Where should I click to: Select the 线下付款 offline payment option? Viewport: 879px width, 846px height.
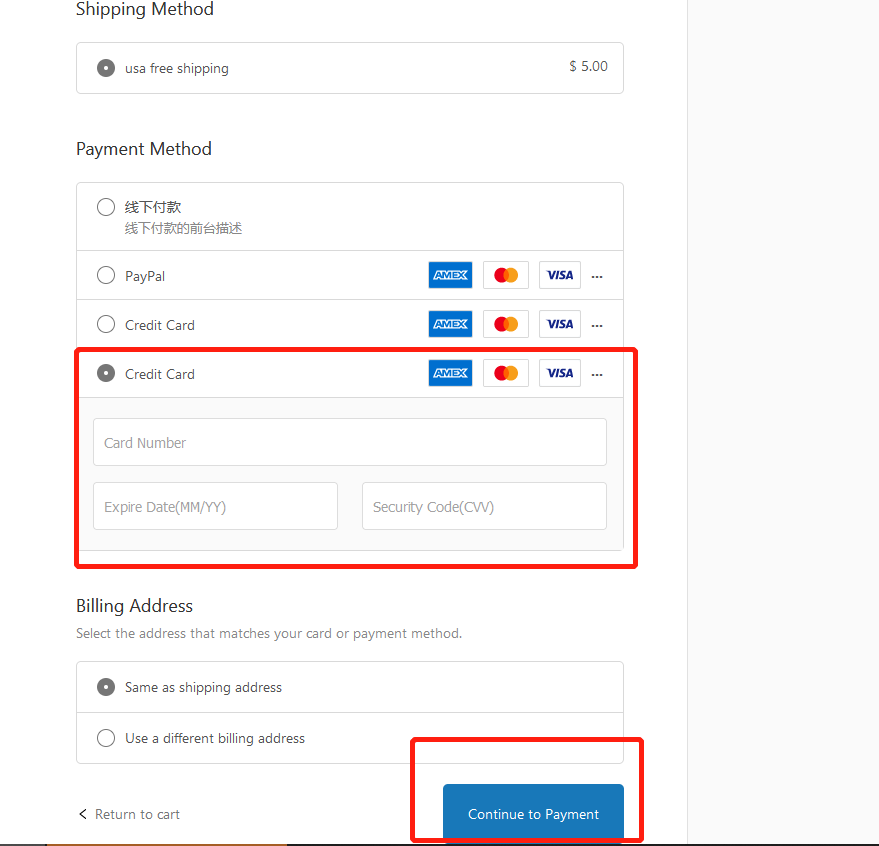[106, 207]
